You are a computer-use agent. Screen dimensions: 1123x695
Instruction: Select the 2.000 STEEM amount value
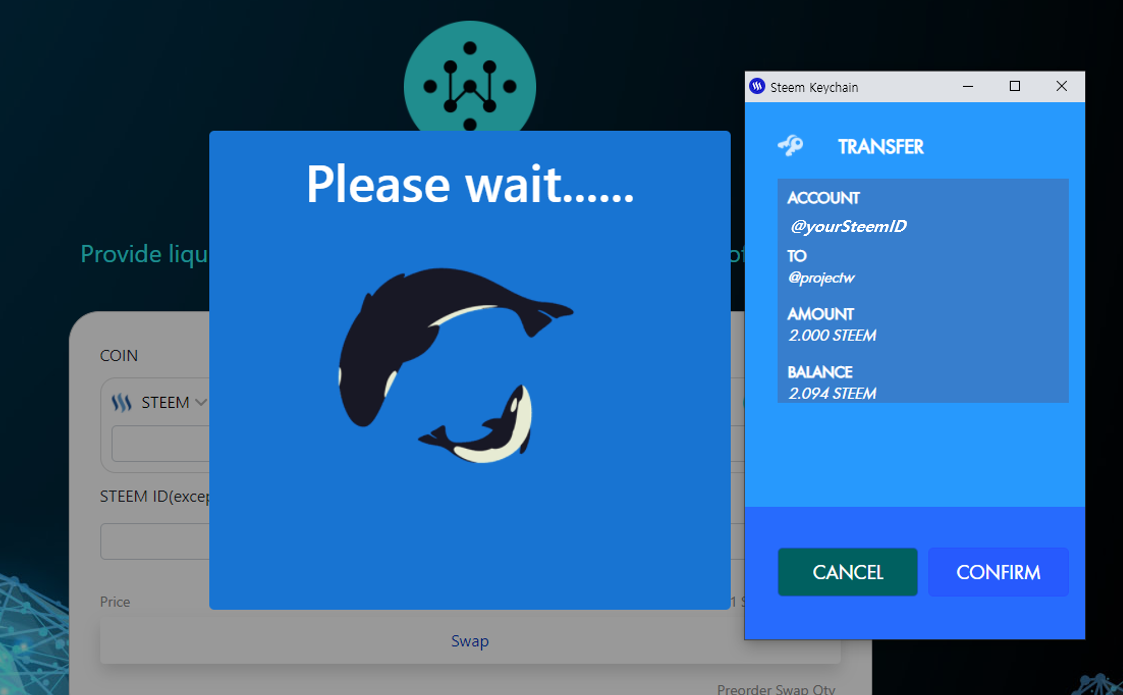832,335
